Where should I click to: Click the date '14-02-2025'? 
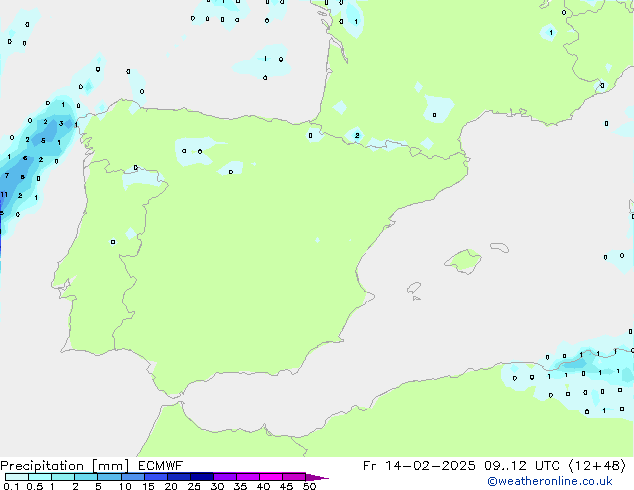pos(430,466)
